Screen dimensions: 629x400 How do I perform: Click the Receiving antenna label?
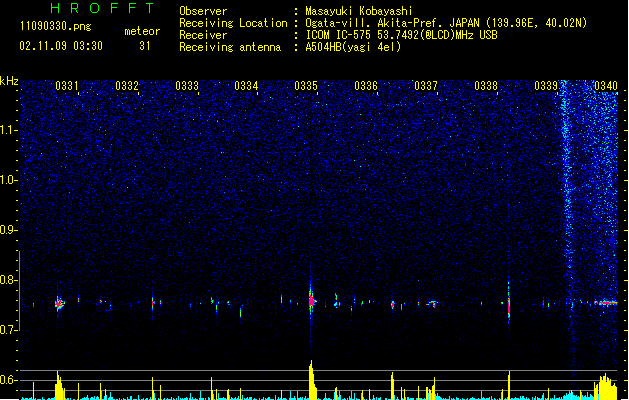tap(230, 47)
